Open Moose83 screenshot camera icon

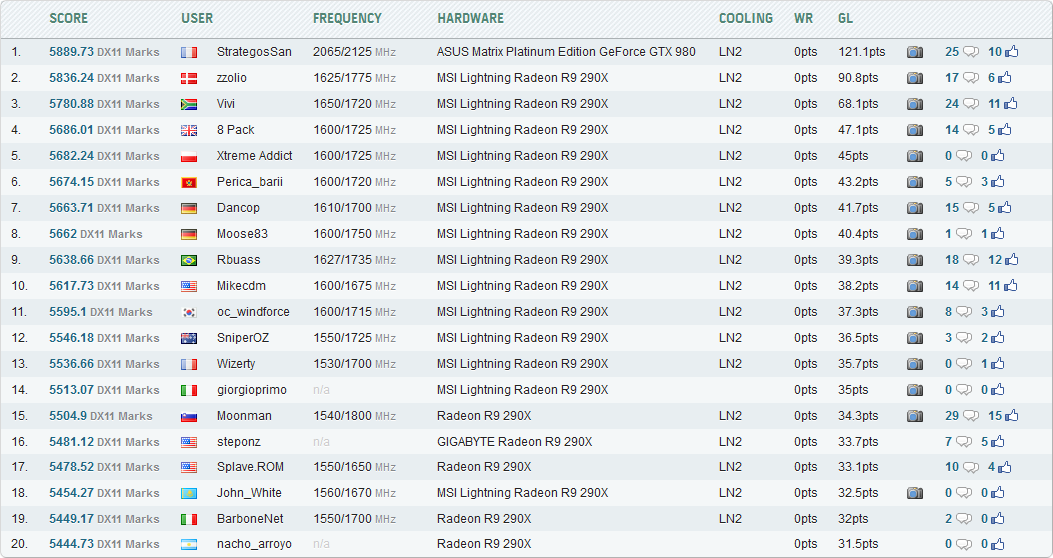[x=915, y=234]
